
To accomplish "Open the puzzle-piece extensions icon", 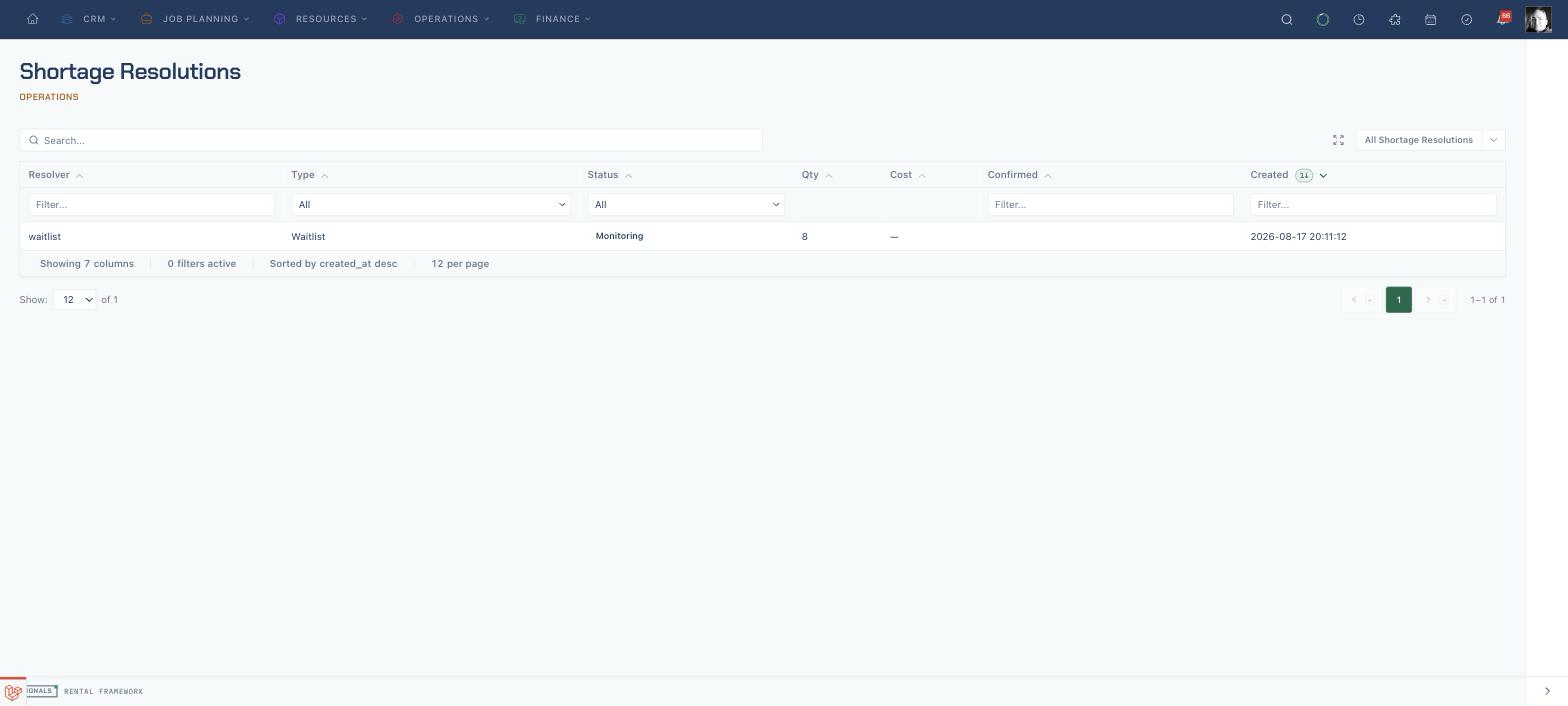I will click(1395, 19).
